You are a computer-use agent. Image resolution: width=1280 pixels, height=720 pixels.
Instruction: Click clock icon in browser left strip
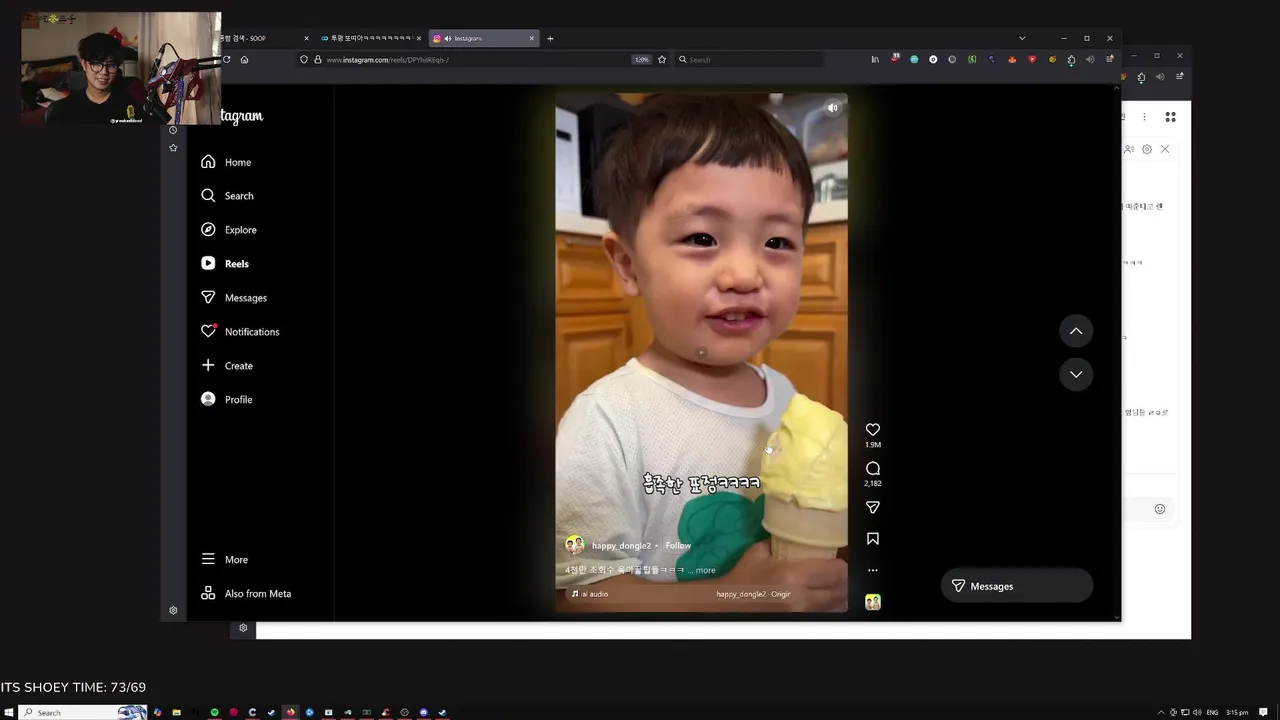tap(173, 130)
